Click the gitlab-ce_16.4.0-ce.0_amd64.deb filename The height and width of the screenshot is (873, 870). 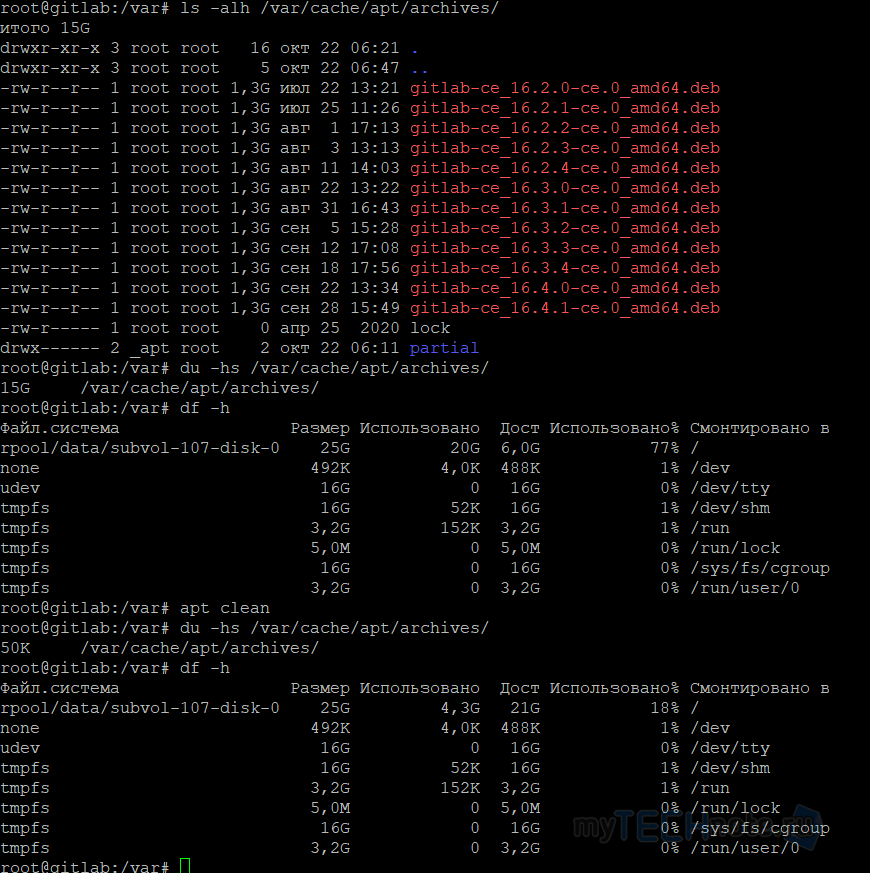point(565,288)
